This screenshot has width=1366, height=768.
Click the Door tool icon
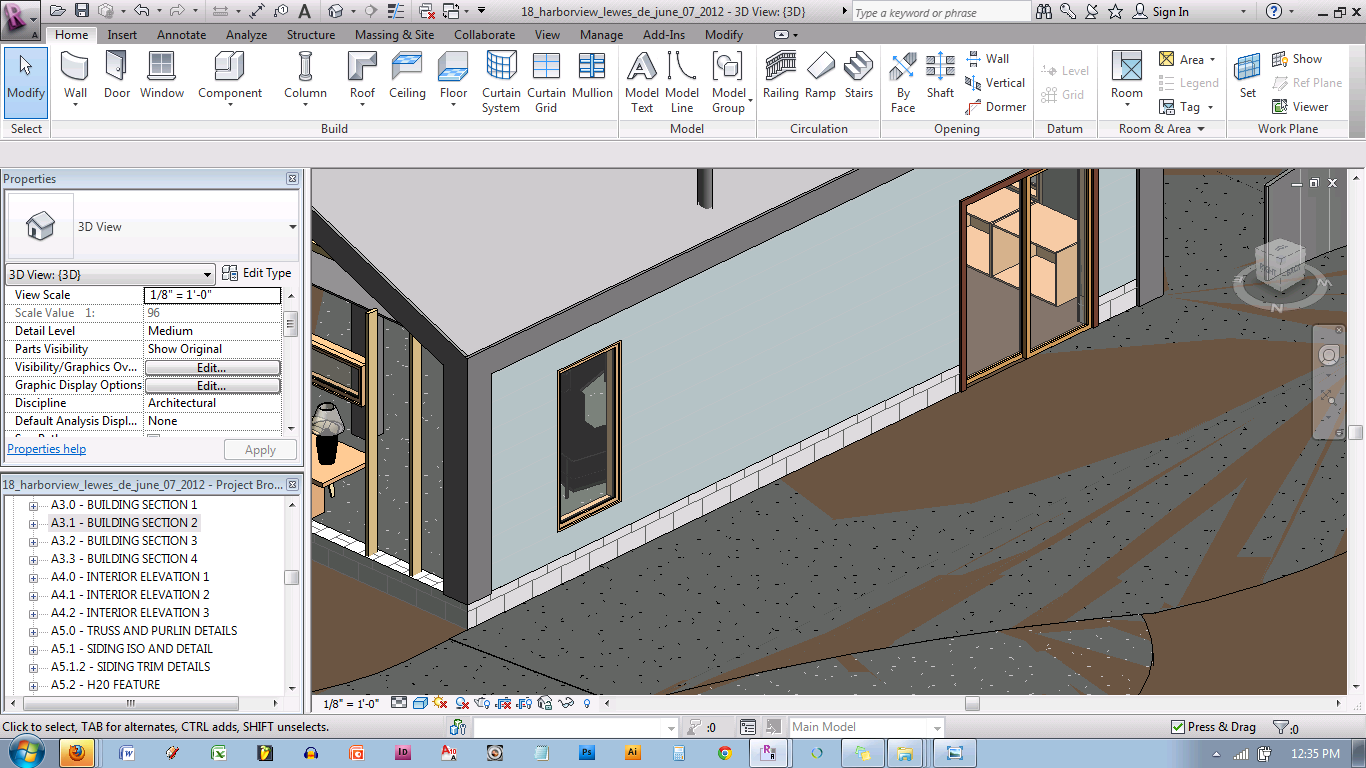coord(117,75)
